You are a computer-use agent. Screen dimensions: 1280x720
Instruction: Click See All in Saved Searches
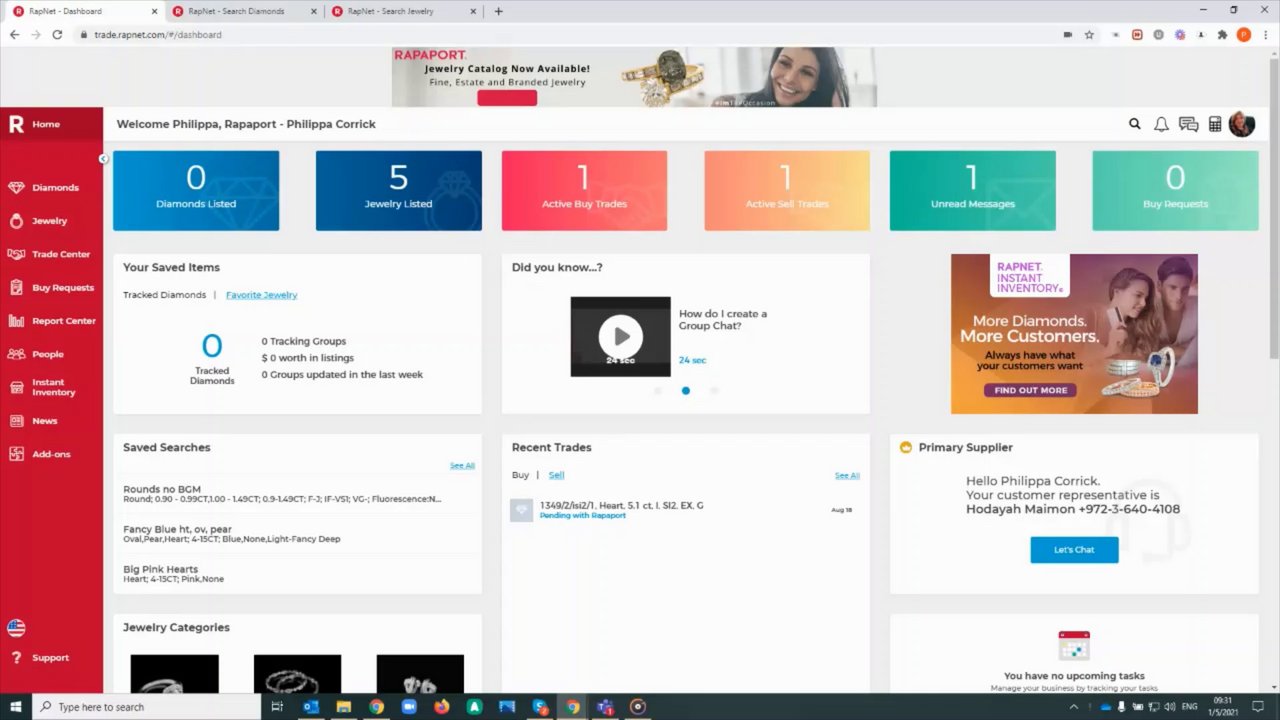click(462, 466)
